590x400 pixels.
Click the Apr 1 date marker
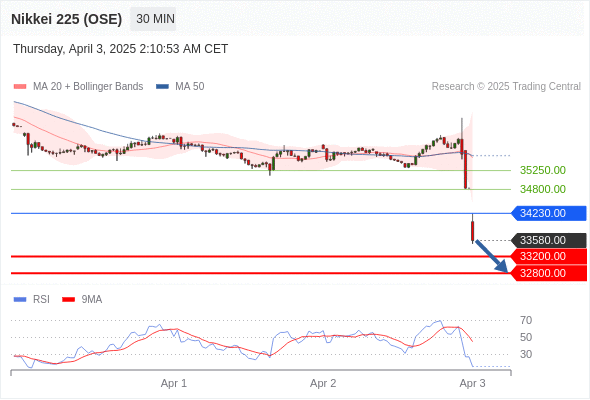point(174,383)
